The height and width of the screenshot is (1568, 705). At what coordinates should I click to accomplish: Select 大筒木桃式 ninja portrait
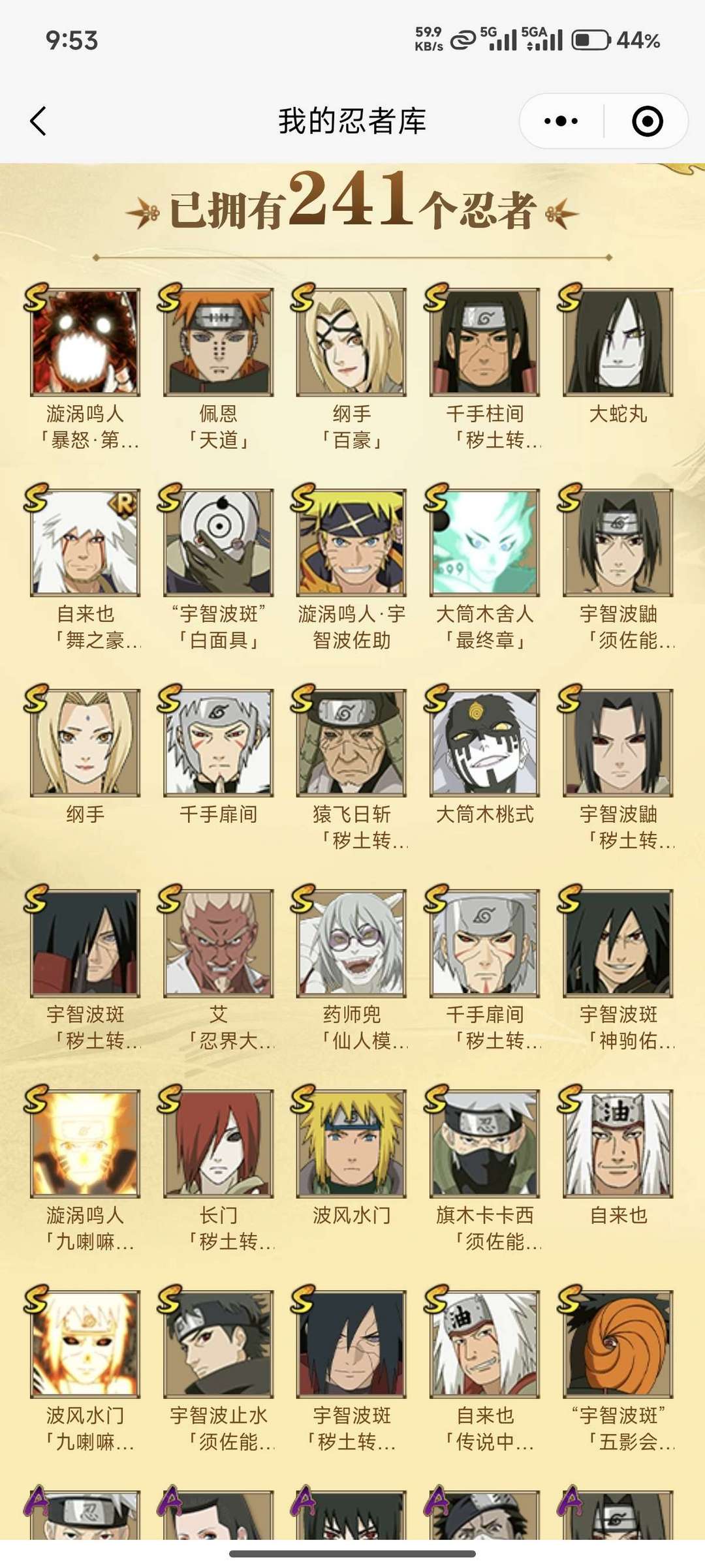tap(484, 742)
